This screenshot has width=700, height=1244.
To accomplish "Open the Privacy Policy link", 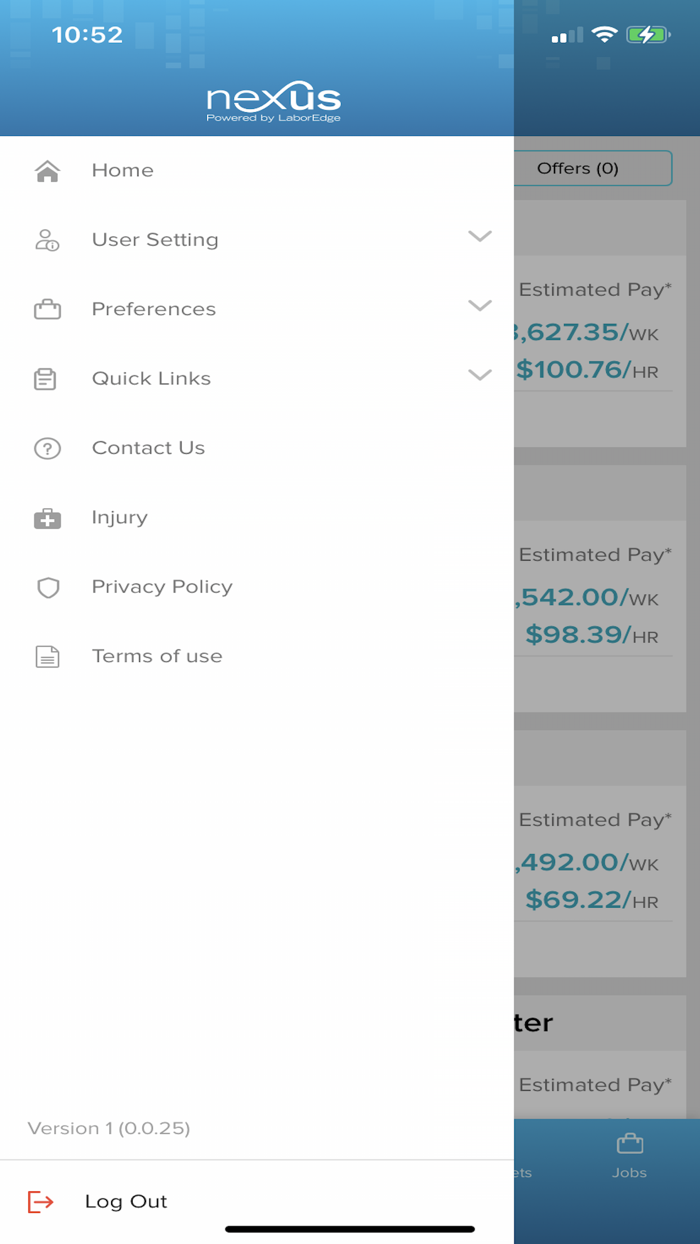I will click(162, 587).
